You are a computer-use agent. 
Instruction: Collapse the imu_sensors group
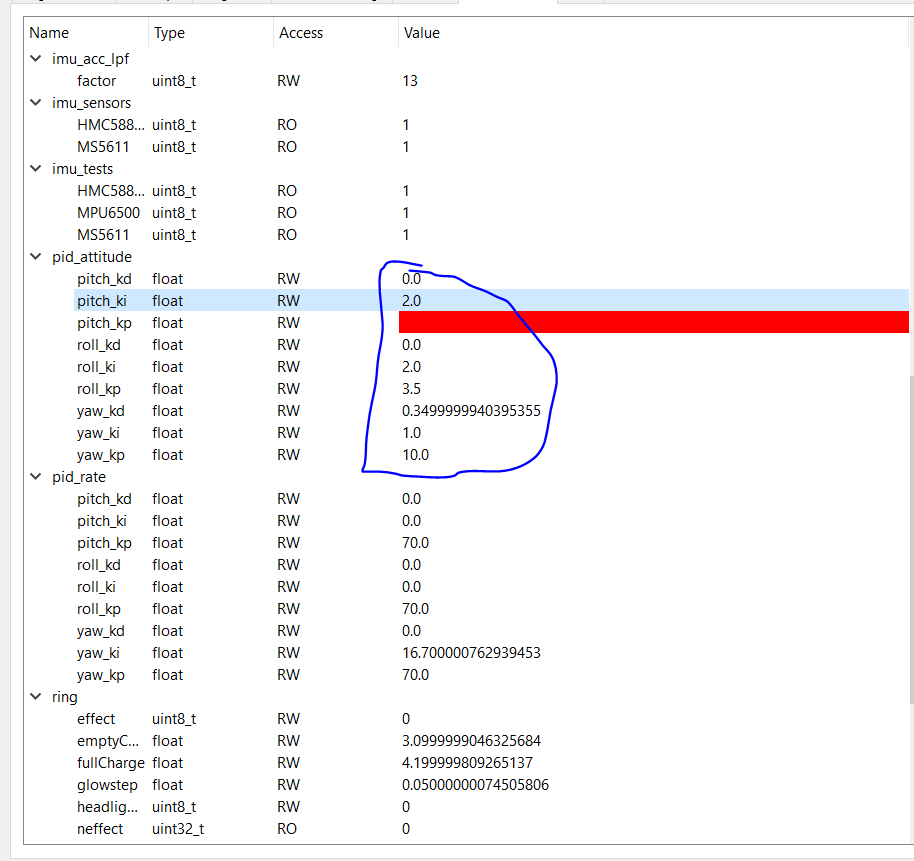[x=37, y=103]
